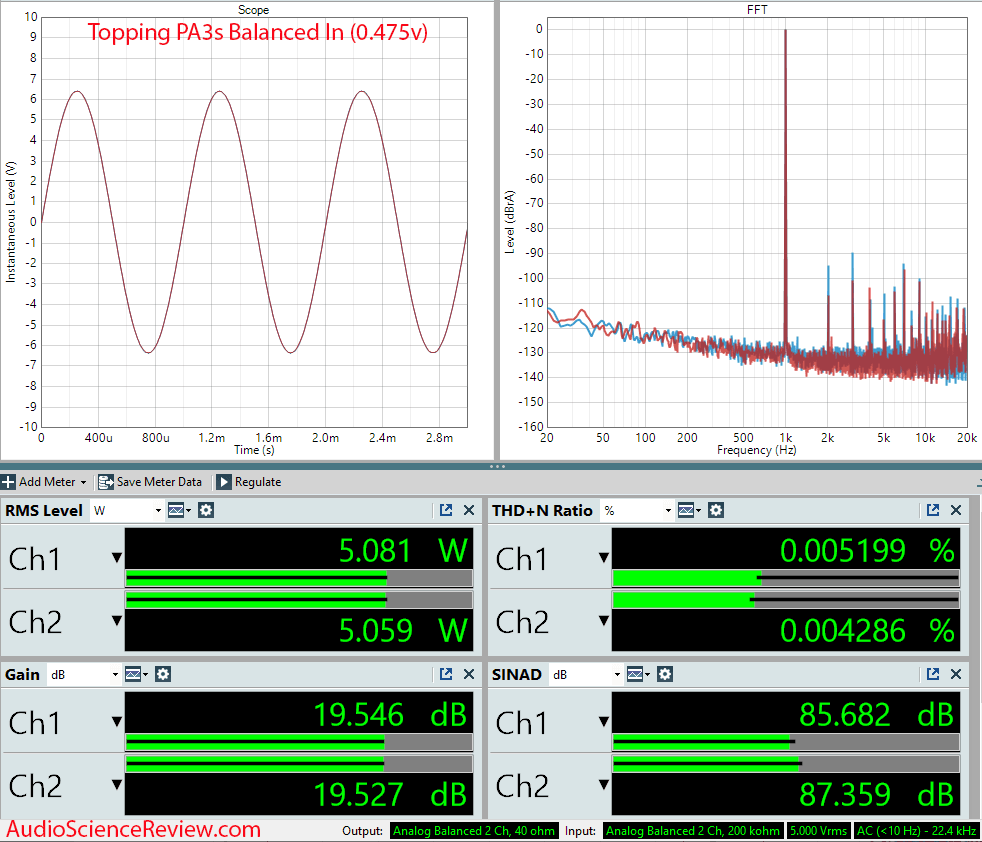Open the Add Meter dropdown arrow
This screenshot has height=842, width=982.
click(83, 482)
